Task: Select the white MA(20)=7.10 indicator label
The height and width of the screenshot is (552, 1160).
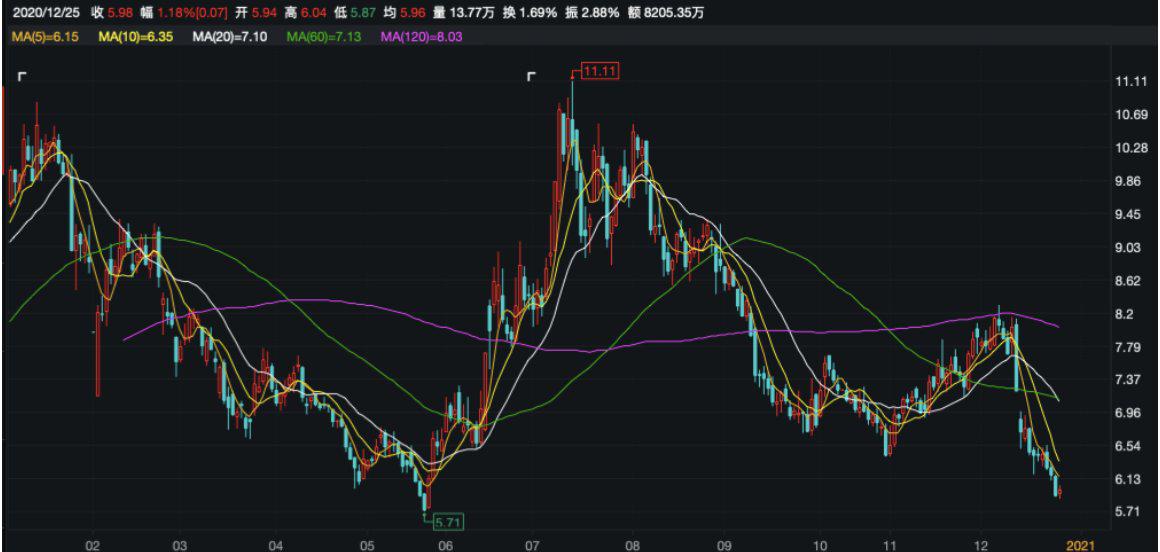Action: [230, 36]
